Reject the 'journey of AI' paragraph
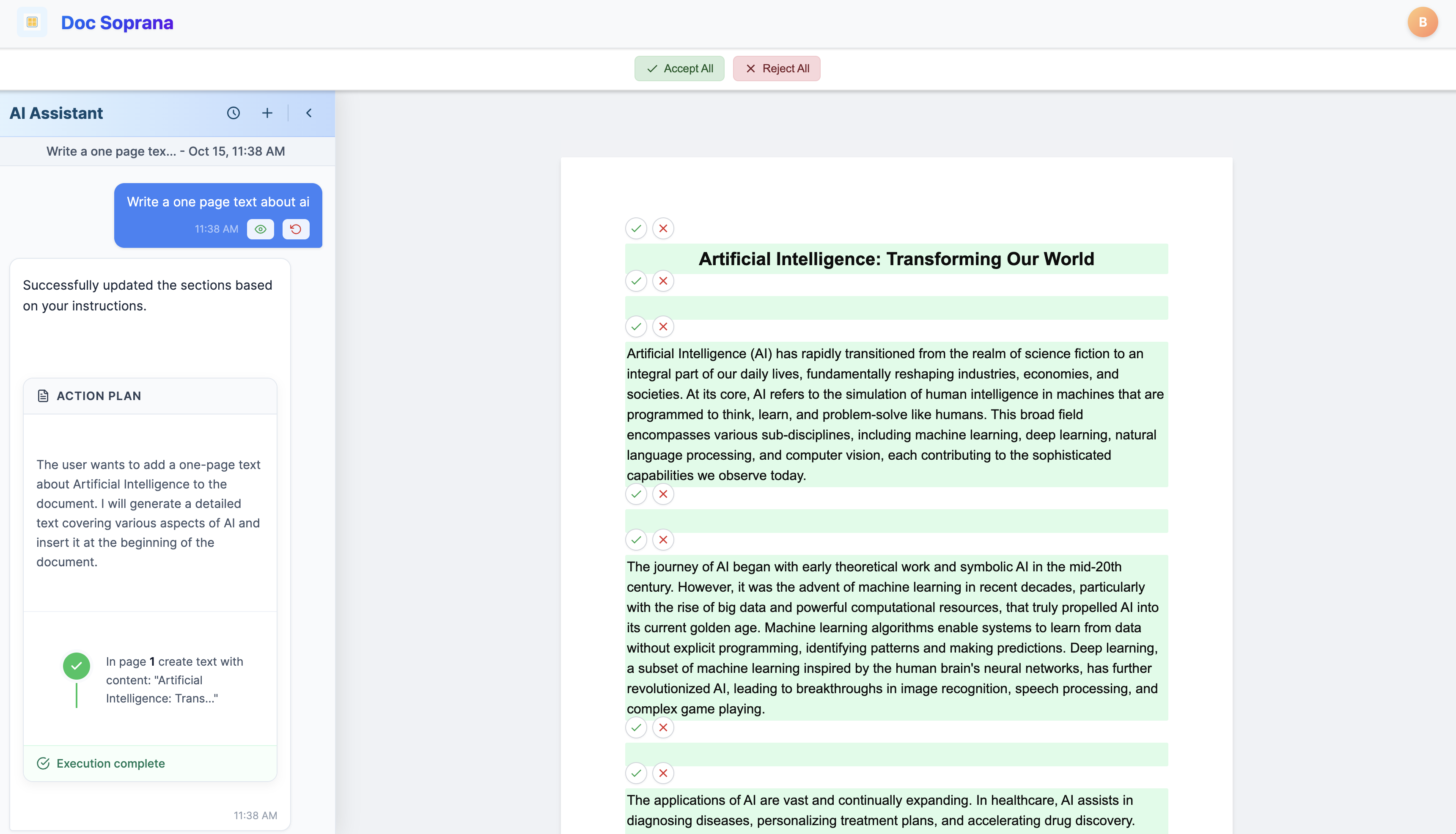The width and height of the screenshot is (1456, 834). pyautogui.click(x=663, y=540)
